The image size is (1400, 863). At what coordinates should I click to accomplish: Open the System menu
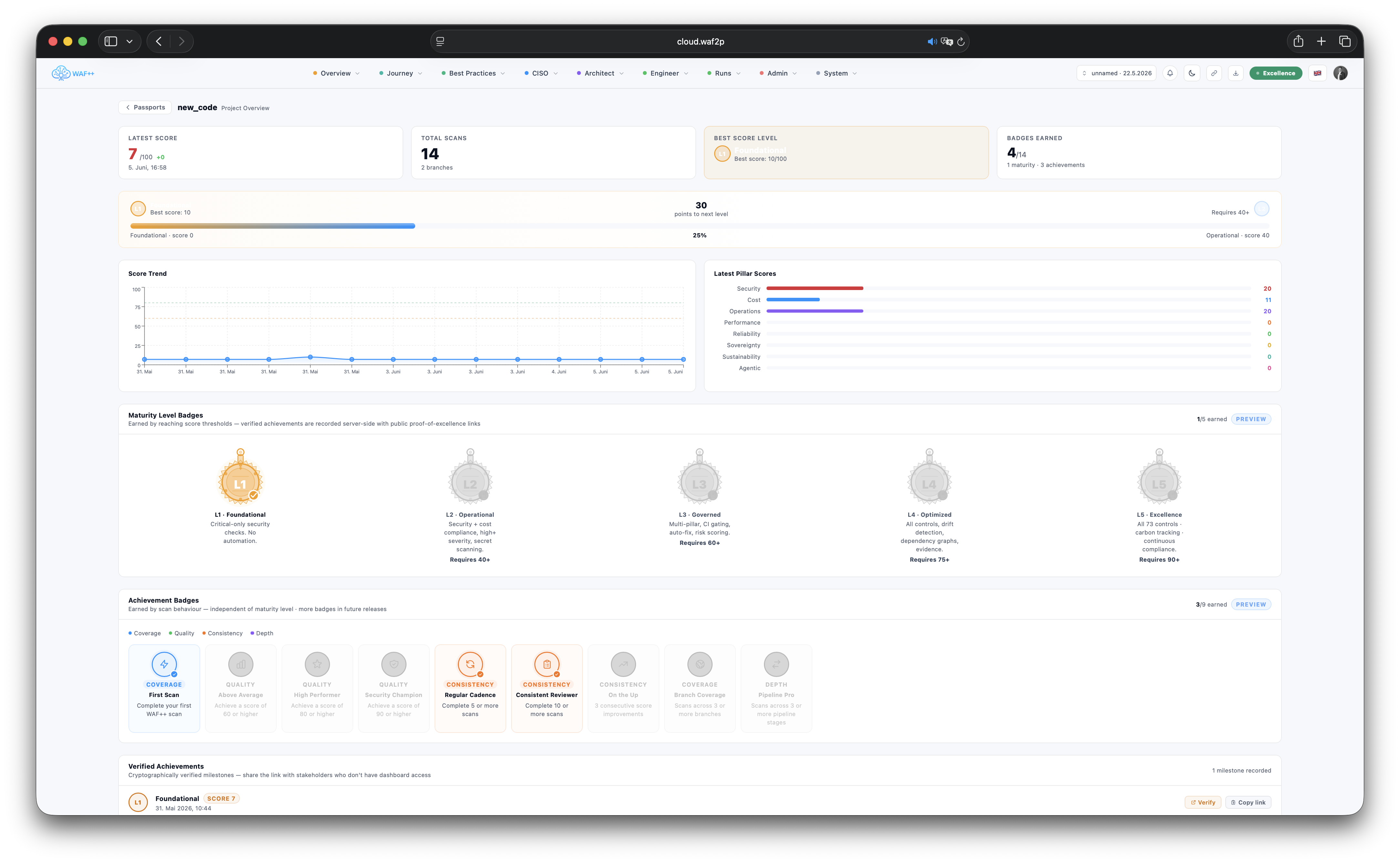836,73
